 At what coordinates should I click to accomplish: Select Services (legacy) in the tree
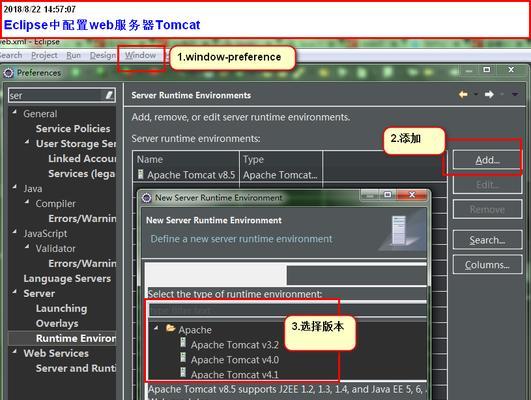(x=81, y=174)
